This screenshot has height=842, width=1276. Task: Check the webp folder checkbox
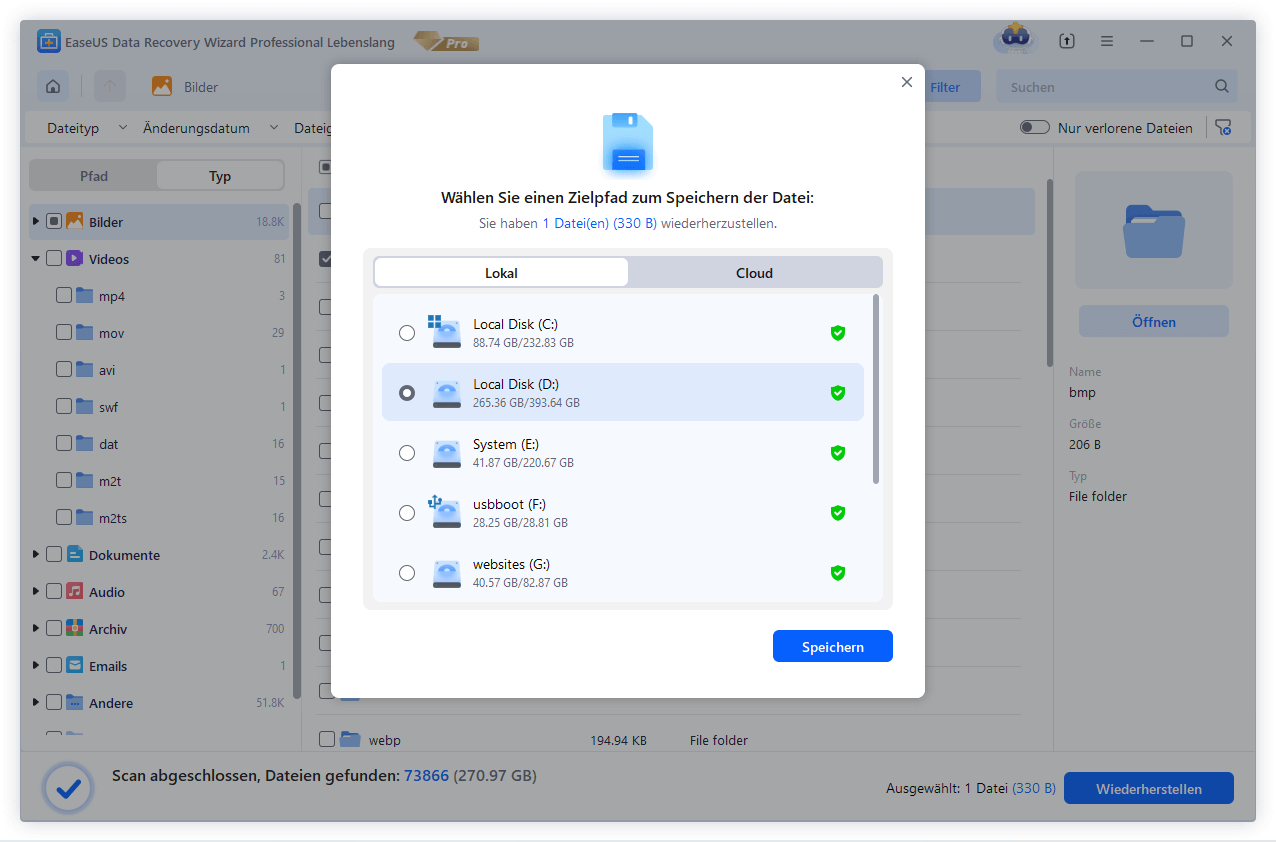coord(326,739)
